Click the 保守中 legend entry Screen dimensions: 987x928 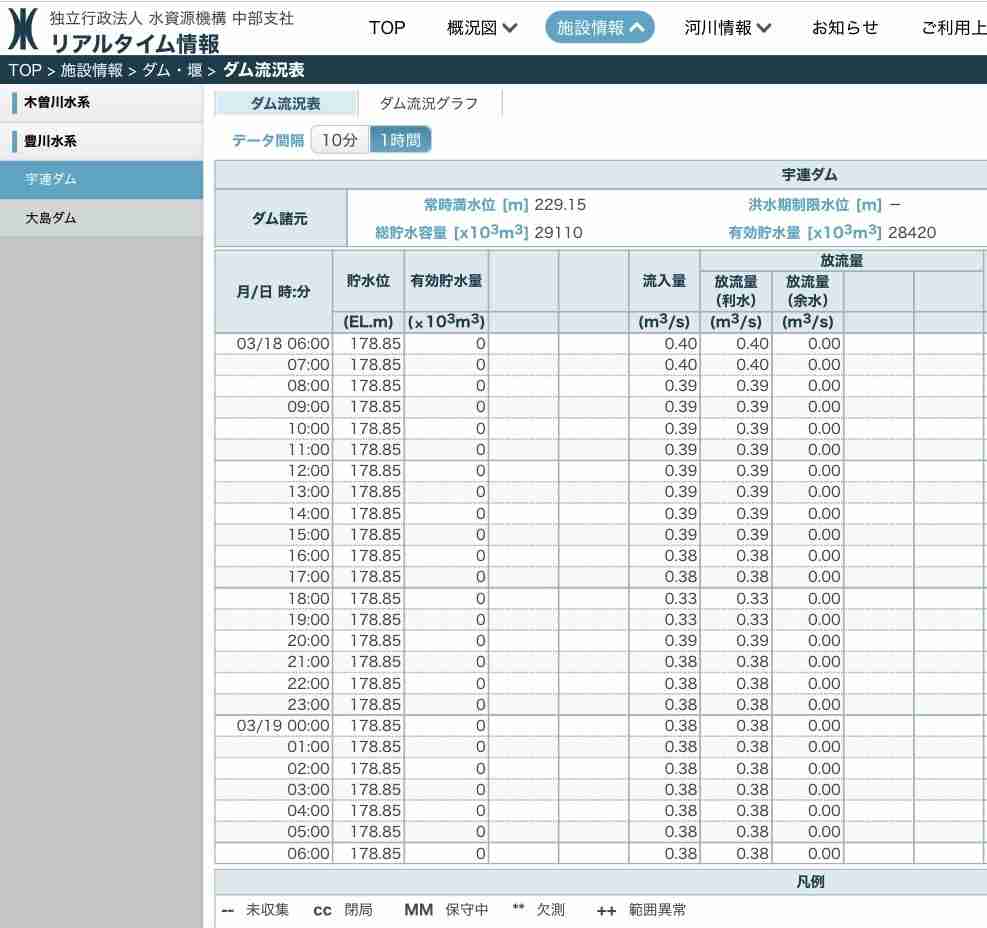466,910
